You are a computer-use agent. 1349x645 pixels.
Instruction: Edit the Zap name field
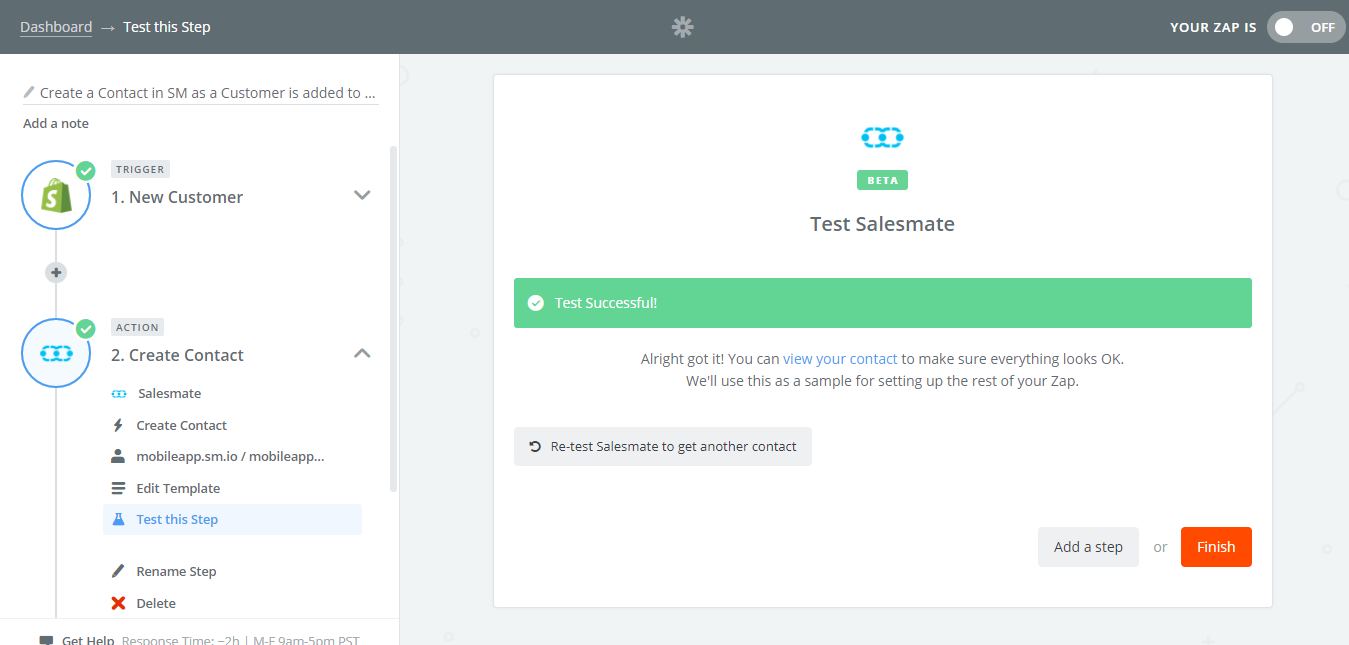click(200, 92)
